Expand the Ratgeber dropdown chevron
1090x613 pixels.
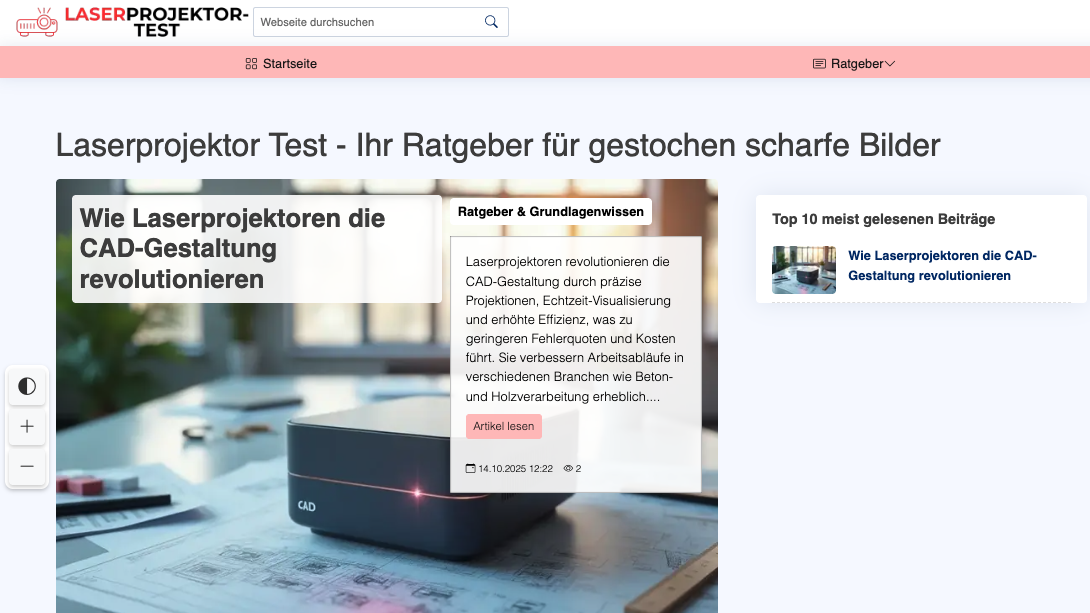click(x=890, y=63)
